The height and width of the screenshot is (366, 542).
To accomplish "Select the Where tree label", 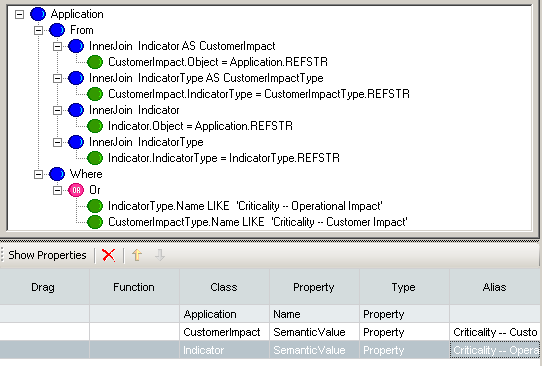I will point(86,174).
